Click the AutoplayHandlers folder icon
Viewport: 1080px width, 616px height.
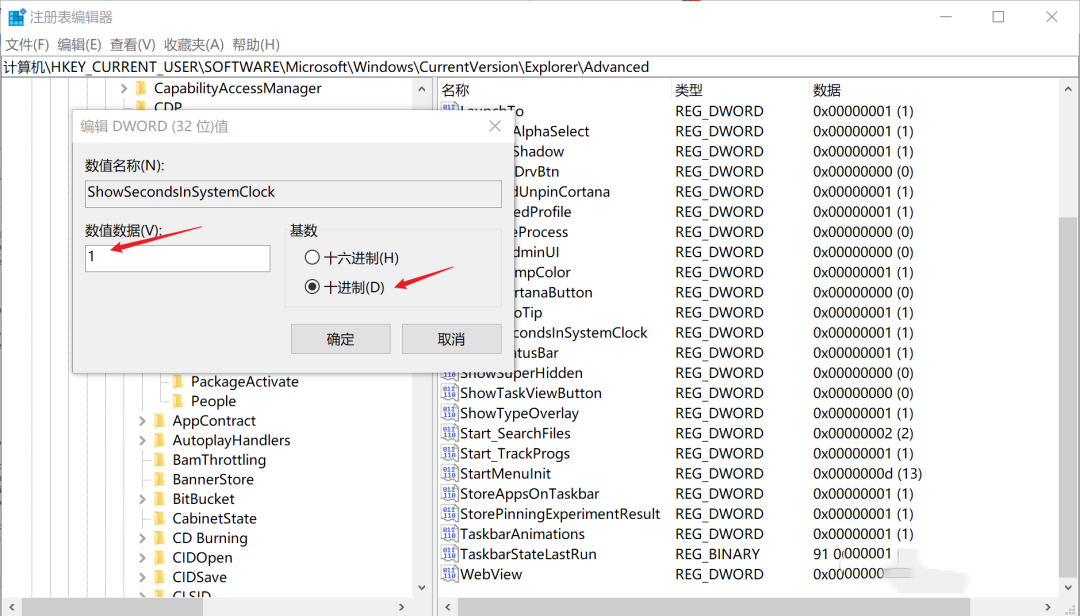(160, 440)
